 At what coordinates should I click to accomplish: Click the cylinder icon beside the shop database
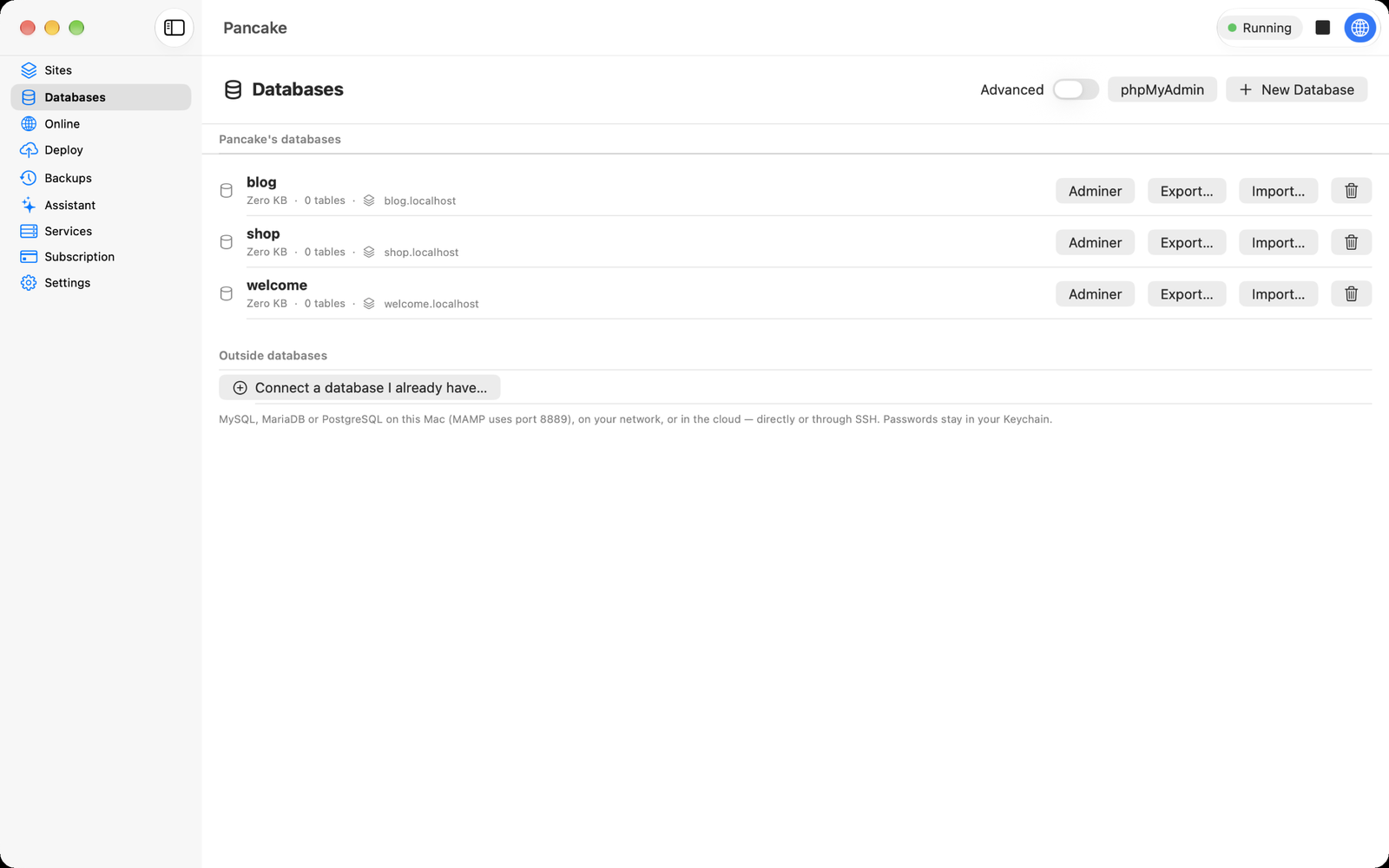click(x=227, y=242)
